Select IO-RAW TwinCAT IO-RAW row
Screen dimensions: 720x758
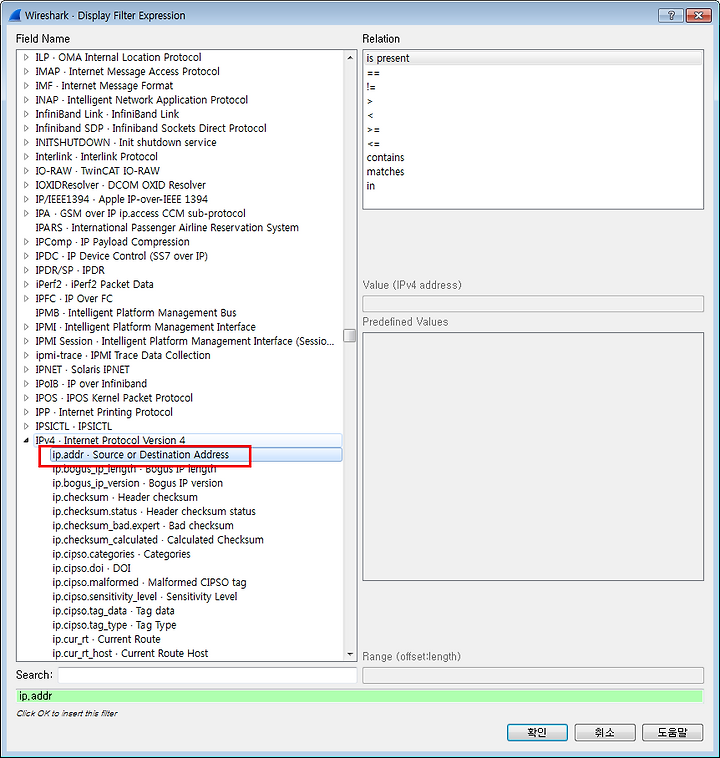97,171
